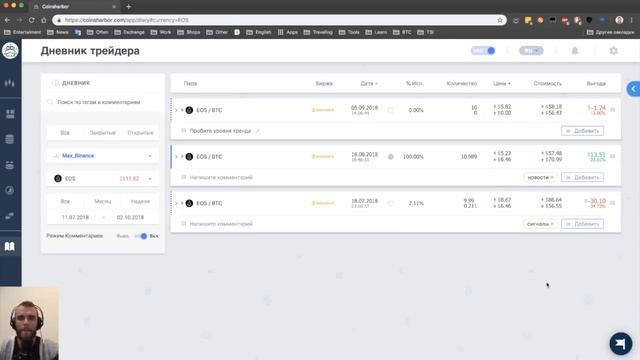Bookmark page with the star icon
The image size is (640, 360).
point(500,20)
